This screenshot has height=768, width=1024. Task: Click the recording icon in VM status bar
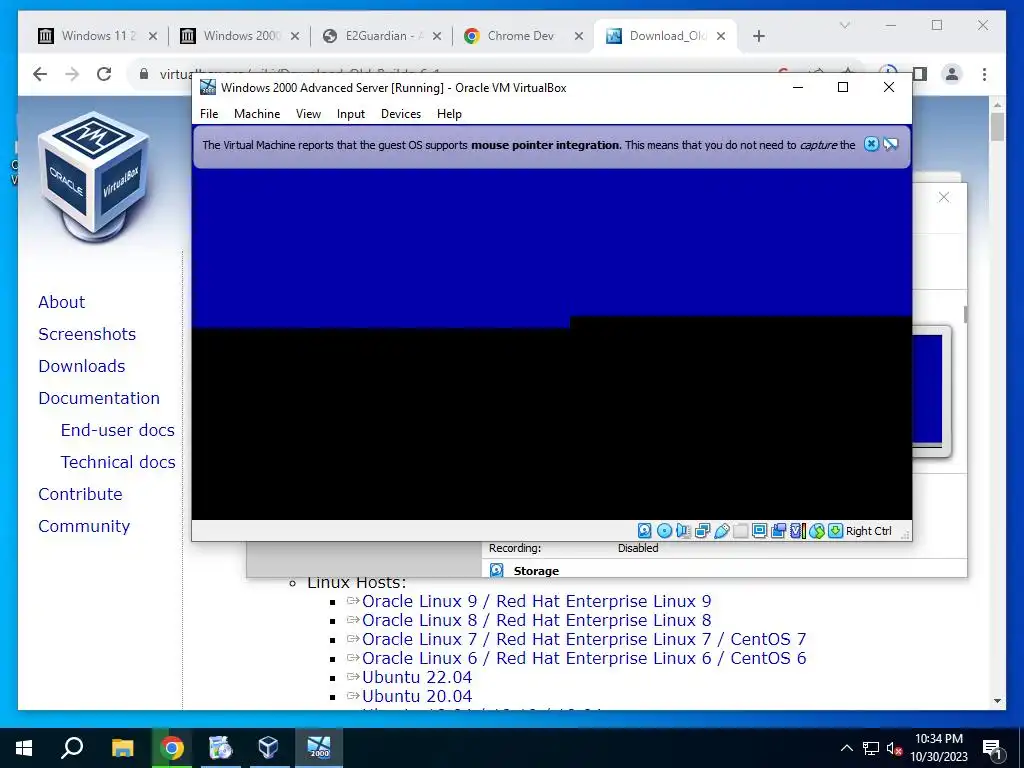pyautogui.click(x=778, y=531)
